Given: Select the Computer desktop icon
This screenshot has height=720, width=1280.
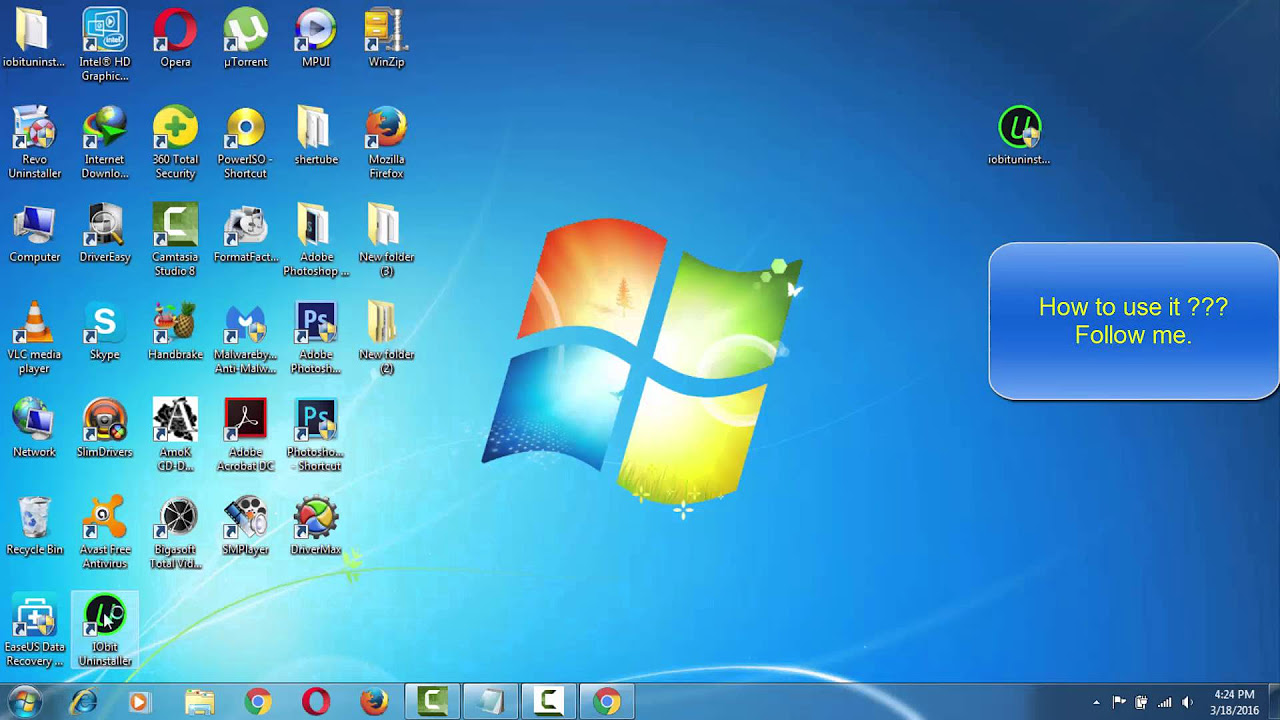Looking at the screenshot, I should [x=35, y=234].
